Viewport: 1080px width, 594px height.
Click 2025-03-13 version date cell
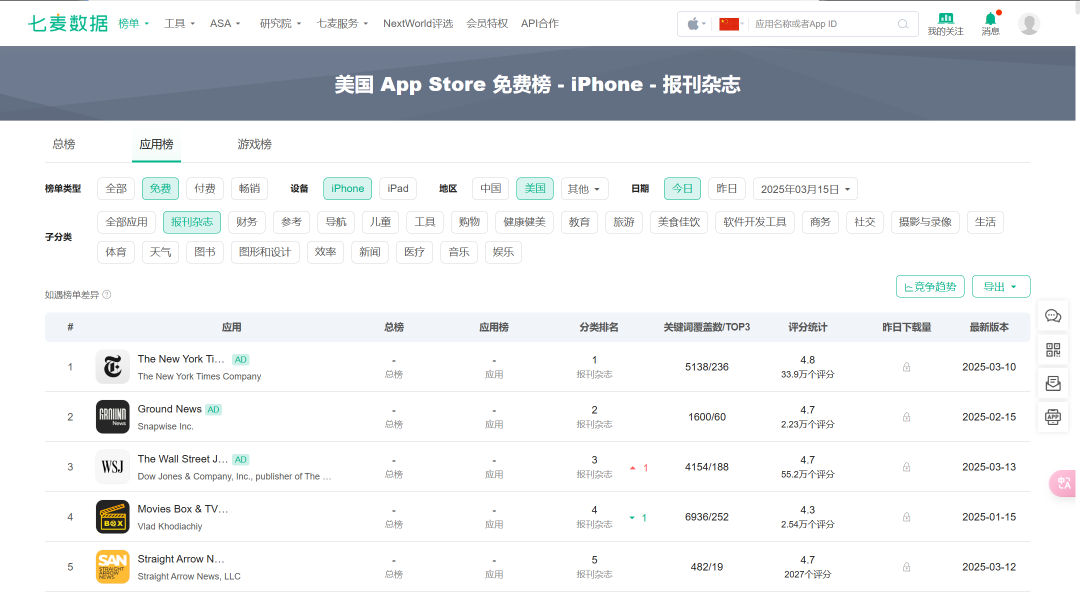(989, 467)
